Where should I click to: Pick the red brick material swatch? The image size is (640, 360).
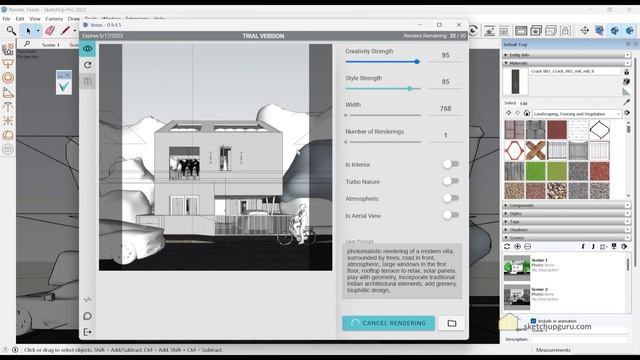(x=557, y=130)
